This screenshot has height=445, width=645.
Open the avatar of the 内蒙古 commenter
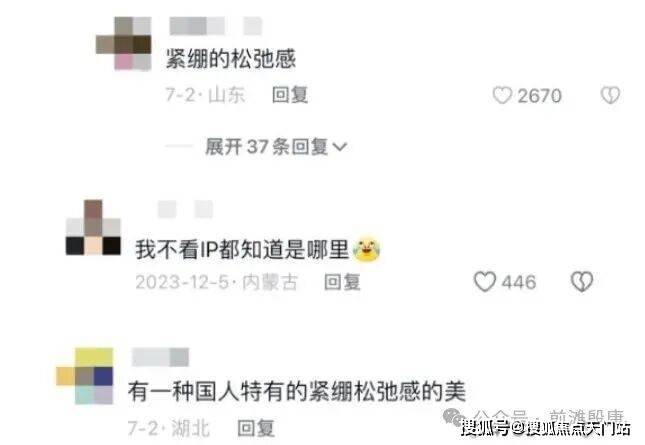(x=93, y=227)
